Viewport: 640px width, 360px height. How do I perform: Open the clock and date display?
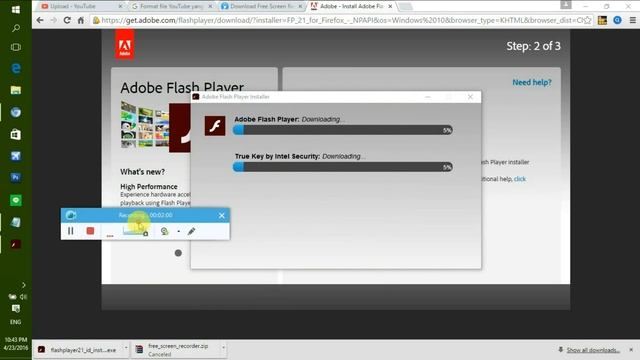pyautogui.click(x=16, y=344)
